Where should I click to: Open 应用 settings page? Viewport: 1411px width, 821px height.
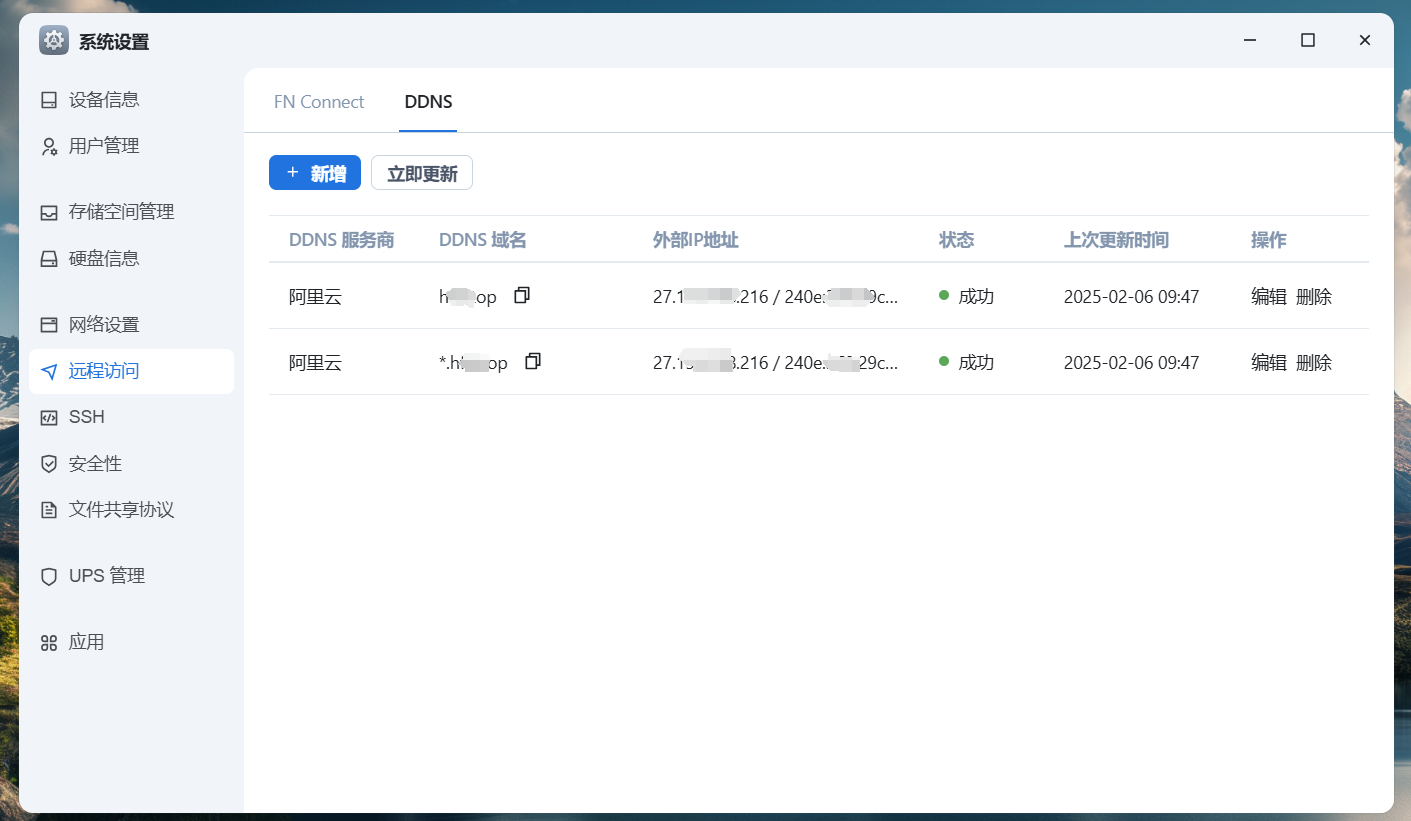click(x=131, y=642)
